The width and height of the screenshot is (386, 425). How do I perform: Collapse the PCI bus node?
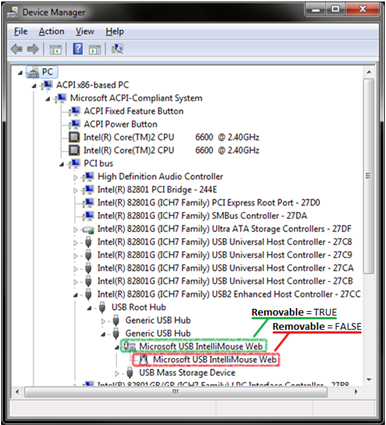62,164
